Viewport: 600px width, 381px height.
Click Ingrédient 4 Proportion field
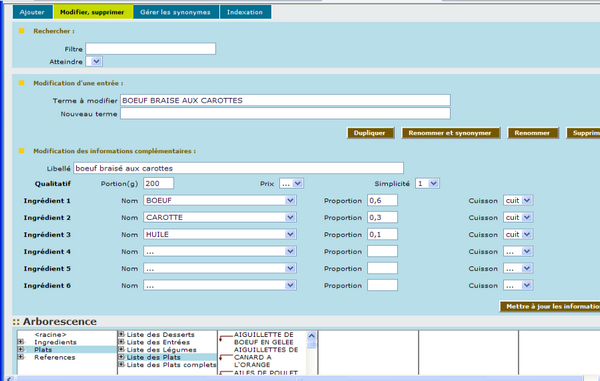(382, 251)
